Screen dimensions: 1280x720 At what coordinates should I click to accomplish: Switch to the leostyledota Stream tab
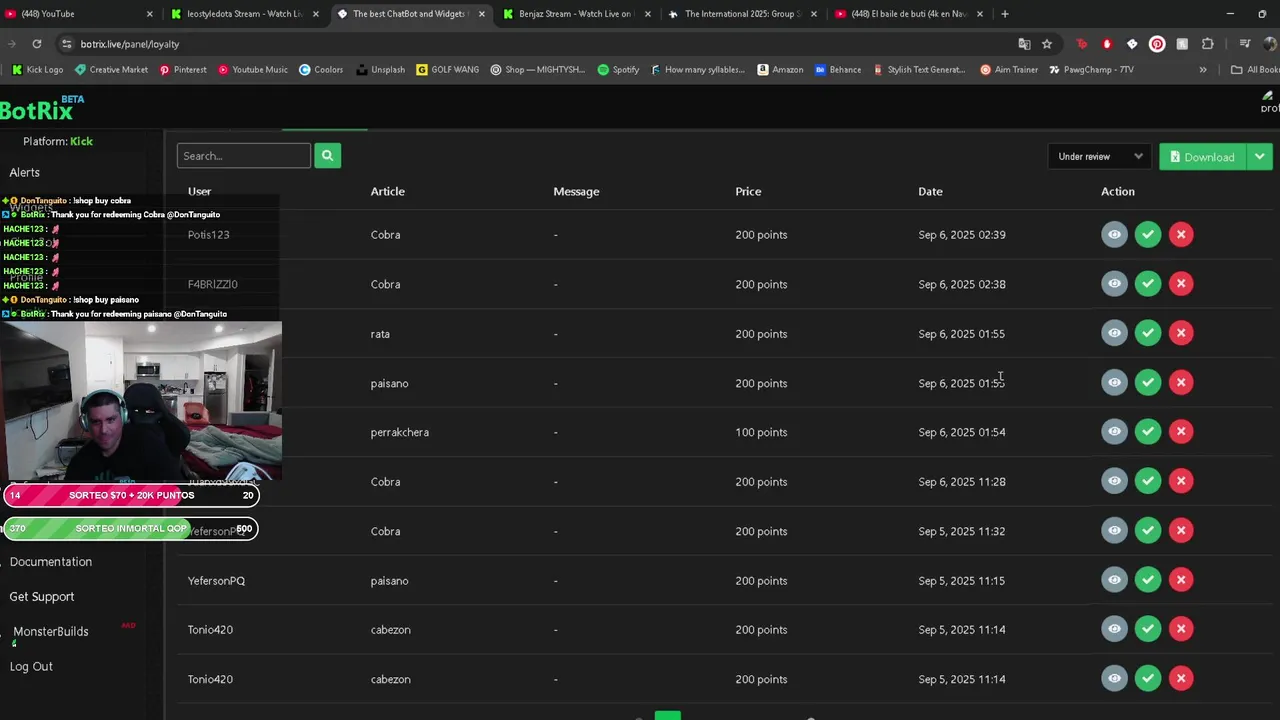pyautogui.click(x=244, y=14)
